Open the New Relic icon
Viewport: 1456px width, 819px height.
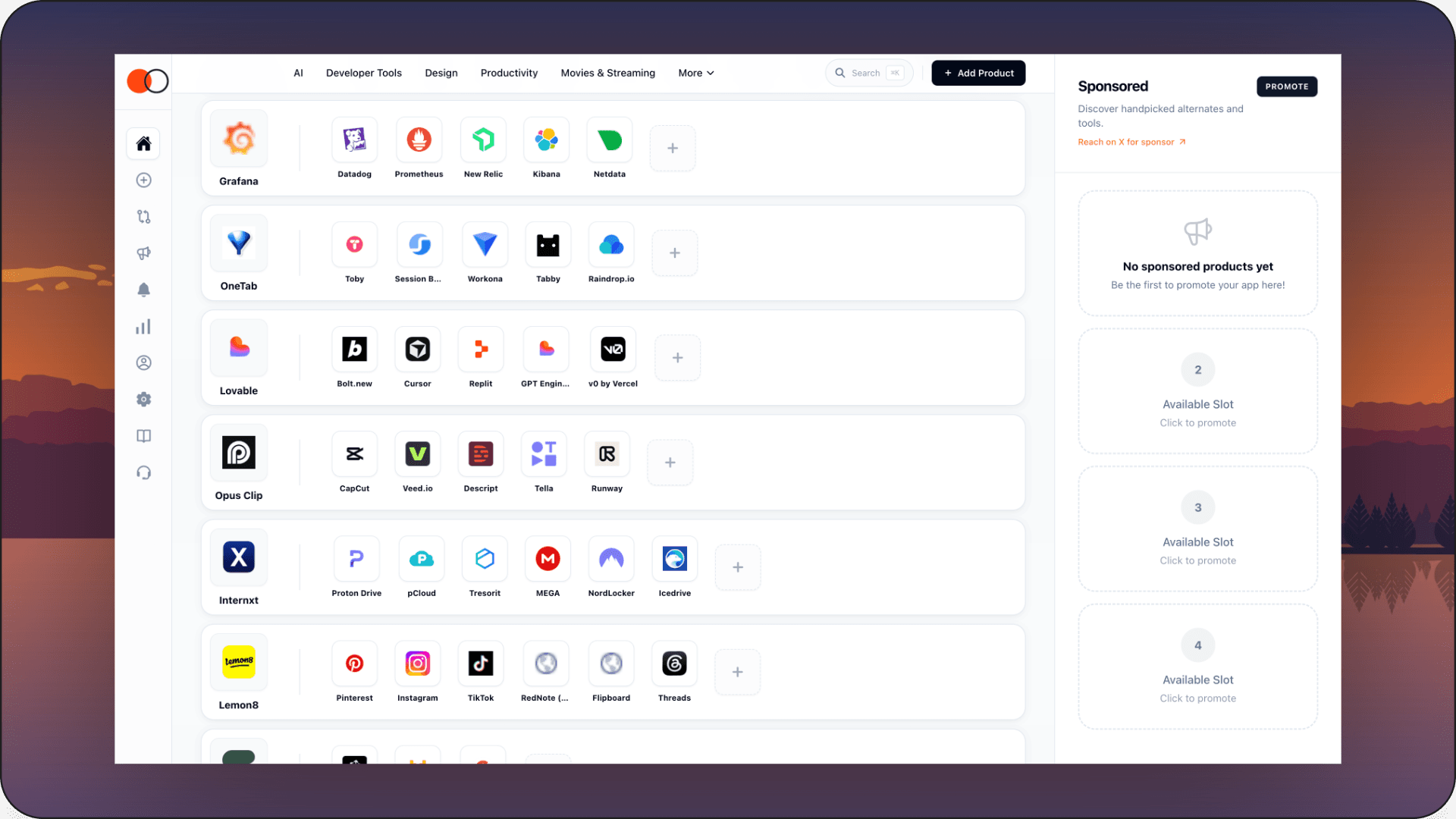coord(483,140)
